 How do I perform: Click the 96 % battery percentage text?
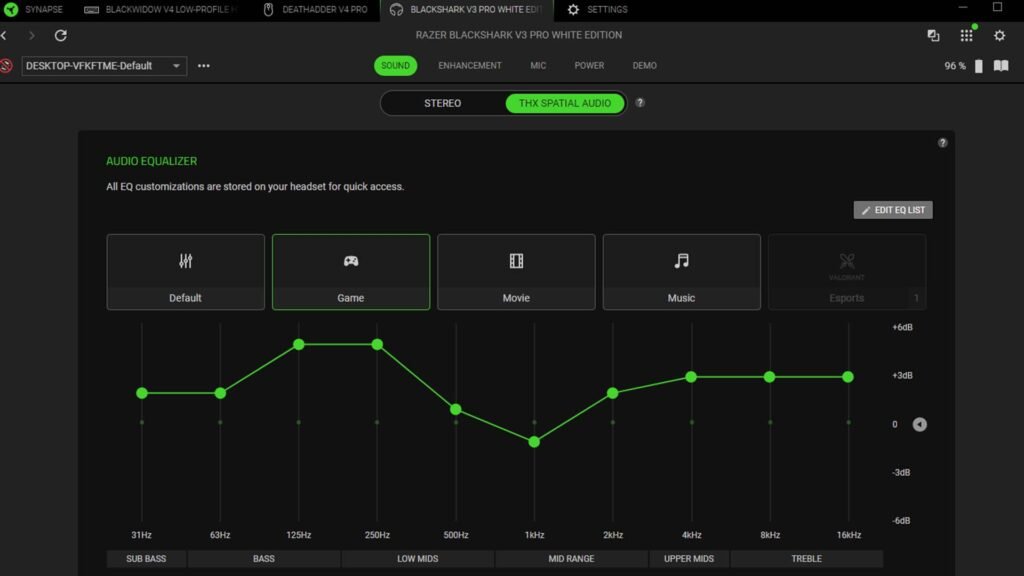click(x=955, y=66)
